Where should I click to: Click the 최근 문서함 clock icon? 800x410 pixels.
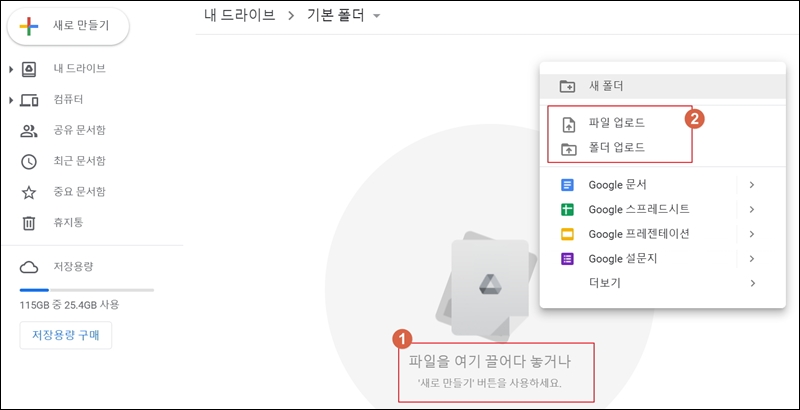pyautogui.click(x=29, y=162)
